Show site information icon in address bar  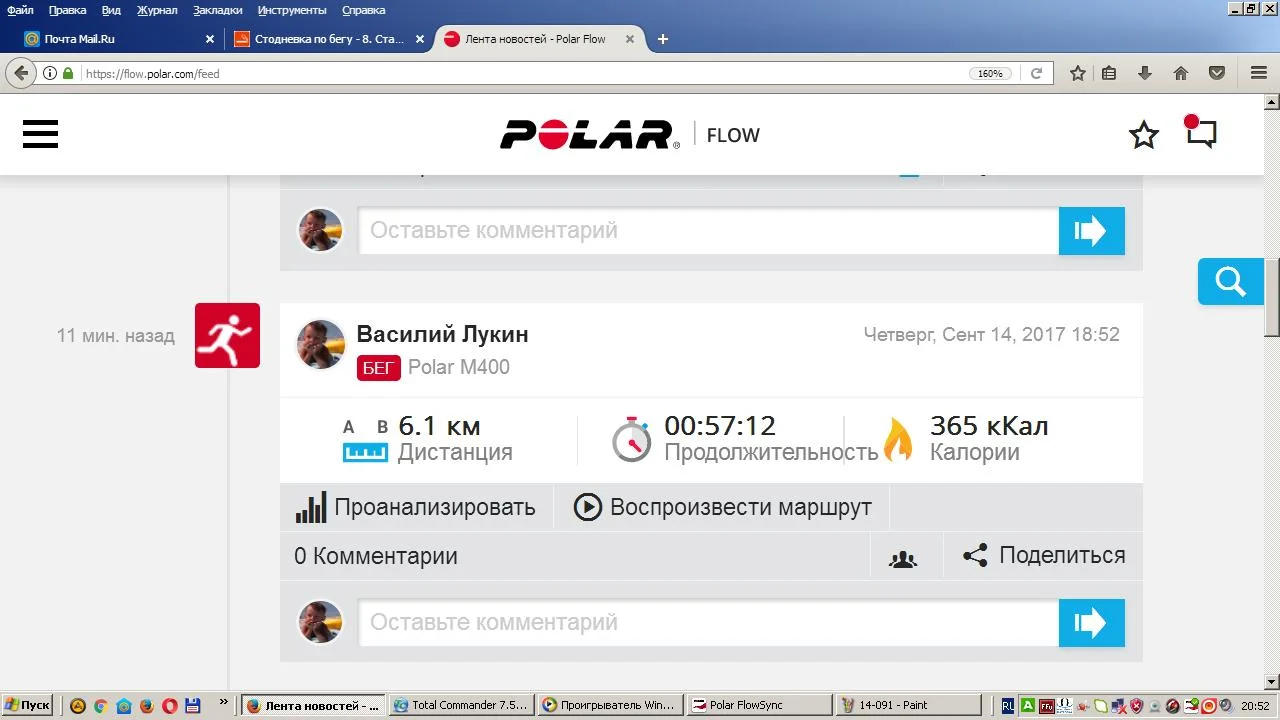click(x=50, y=73)
